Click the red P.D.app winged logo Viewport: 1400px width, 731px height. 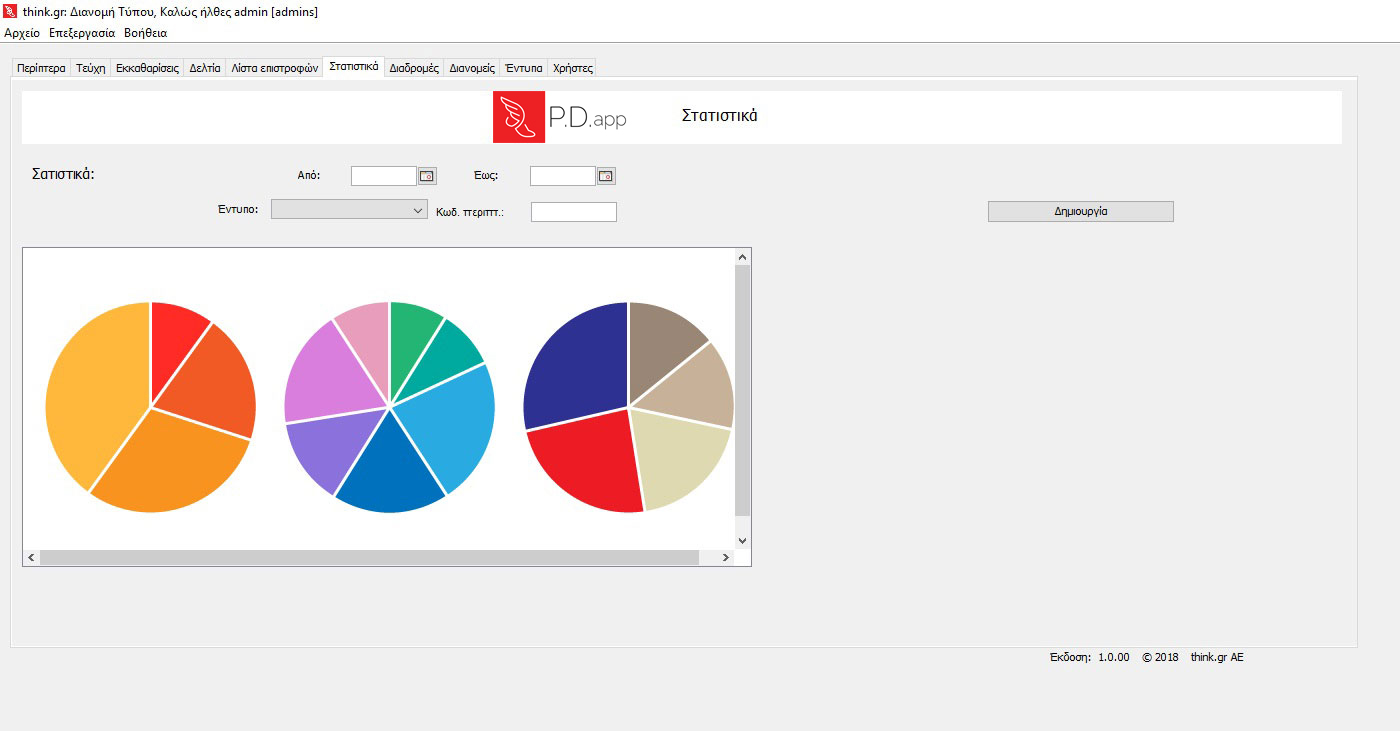click(x=519, y=117)
